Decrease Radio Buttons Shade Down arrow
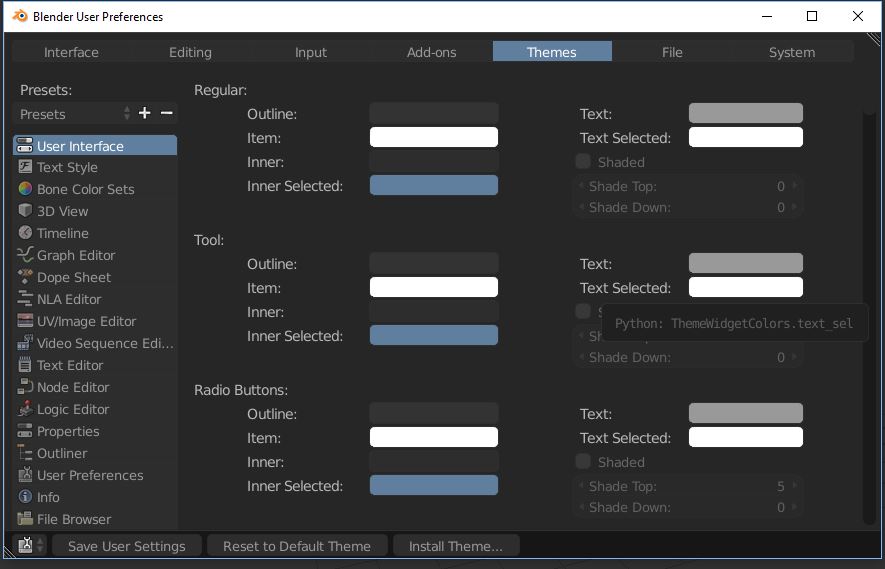 point(581,507)
